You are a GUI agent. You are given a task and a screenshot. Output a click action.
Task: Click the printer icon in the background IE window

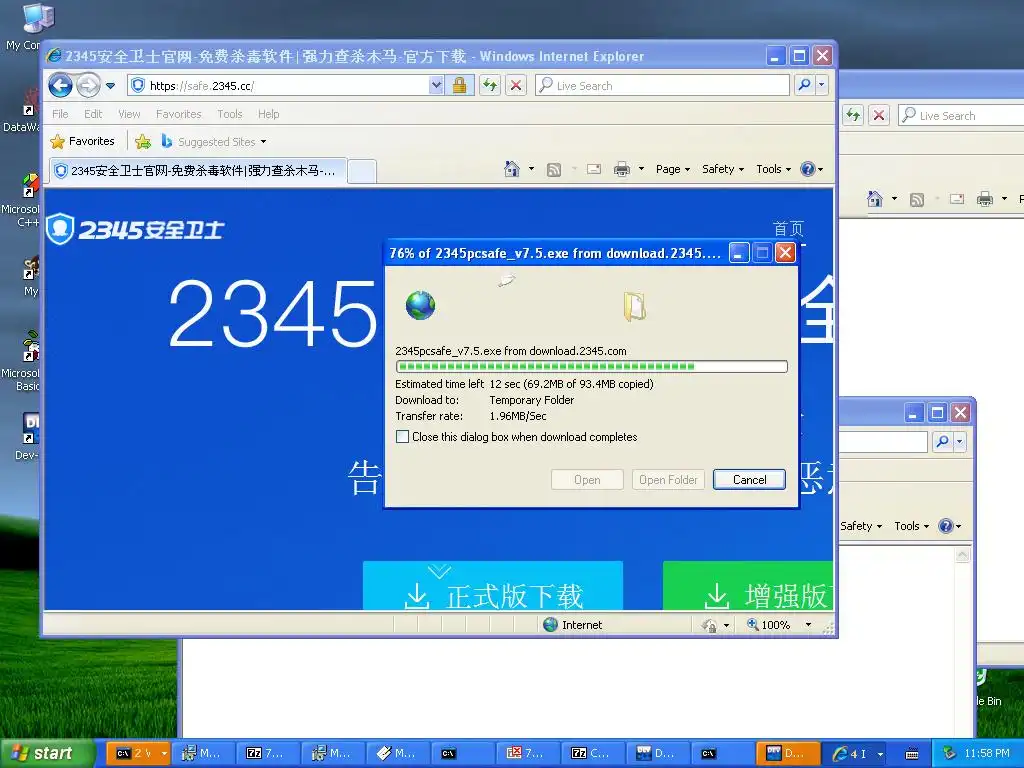[985, 199]
